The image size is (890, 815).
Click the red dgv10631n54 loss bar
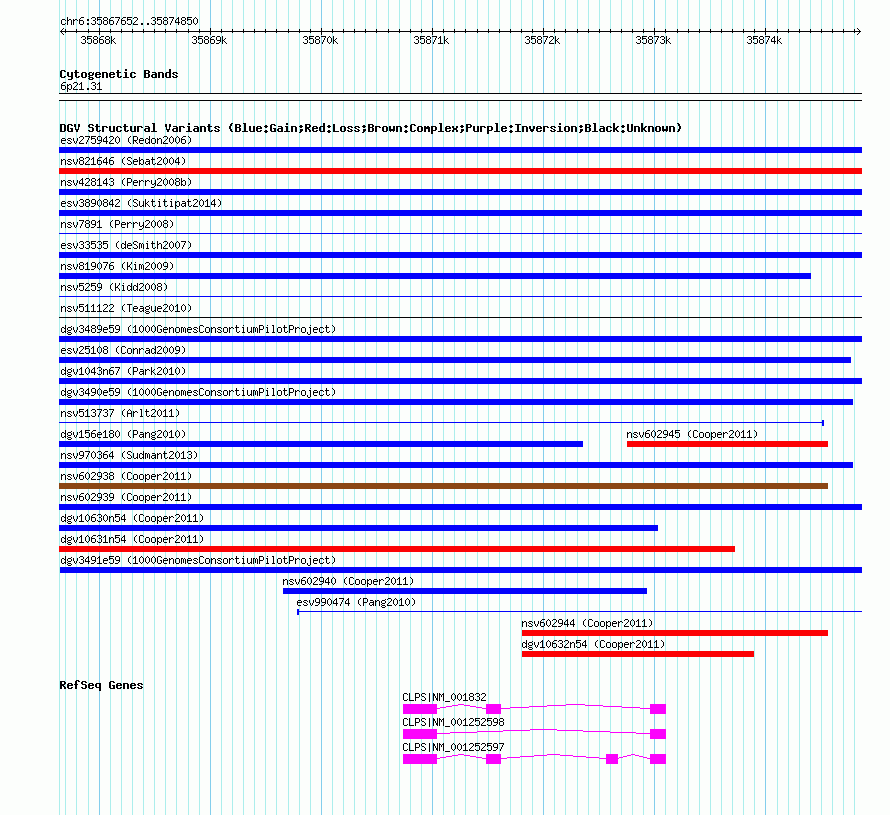(397, 549)
